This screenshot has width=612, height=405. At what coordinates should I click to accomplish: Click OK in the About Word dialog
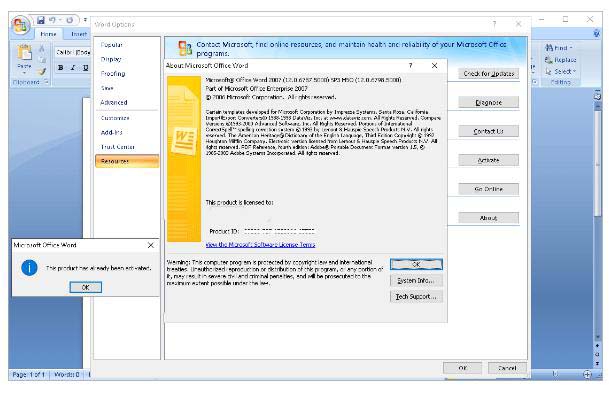[416, 264]
